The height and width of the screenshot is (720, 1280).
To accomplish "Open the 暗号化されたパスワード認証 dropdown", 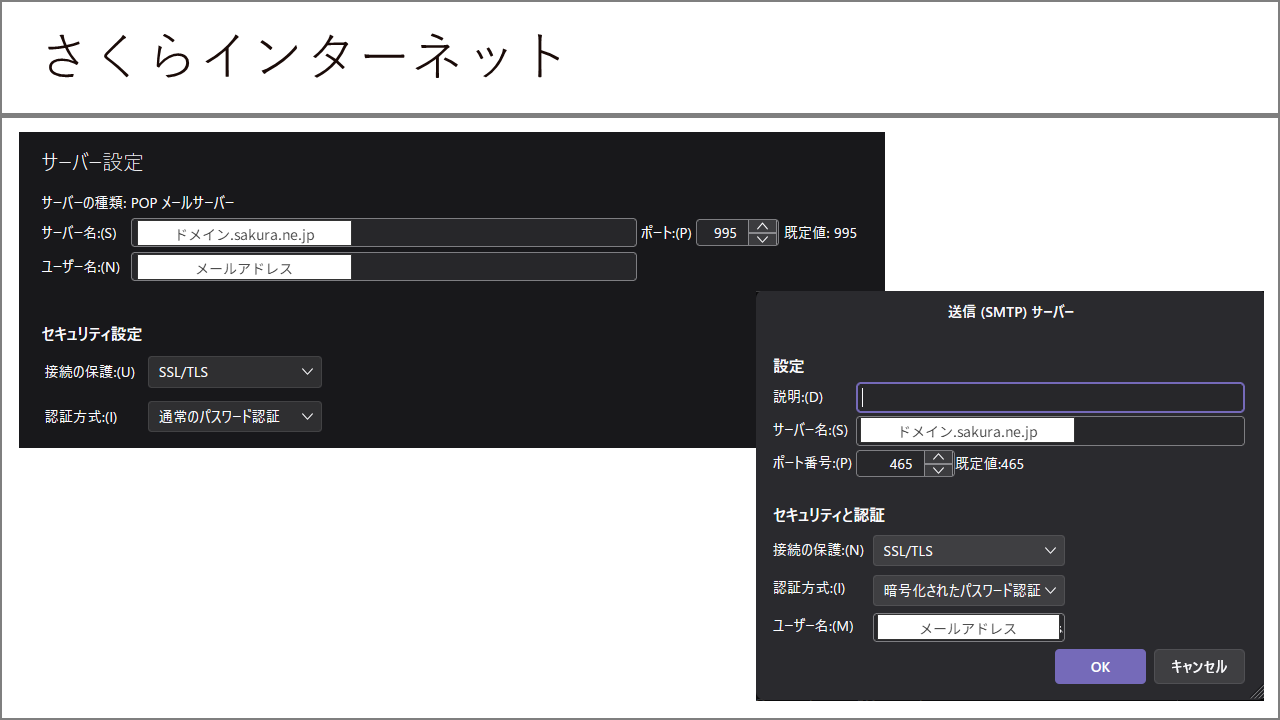I will (969, 591).
